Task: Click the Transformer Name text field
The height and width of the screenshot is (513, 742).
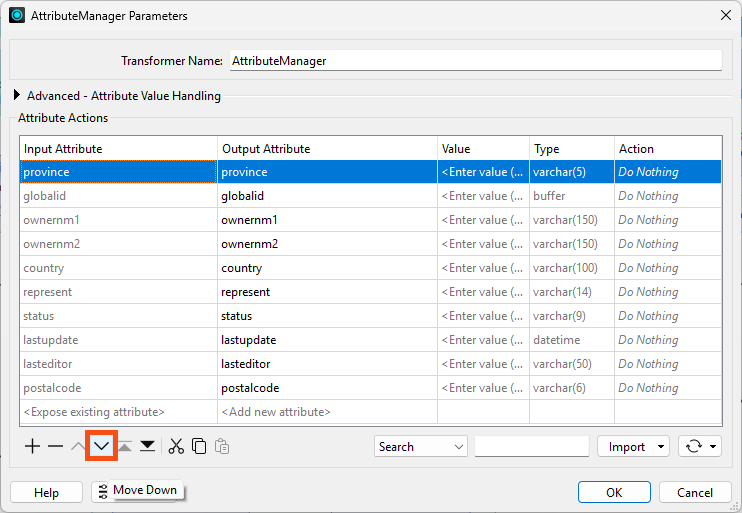Action: (475, 61)
